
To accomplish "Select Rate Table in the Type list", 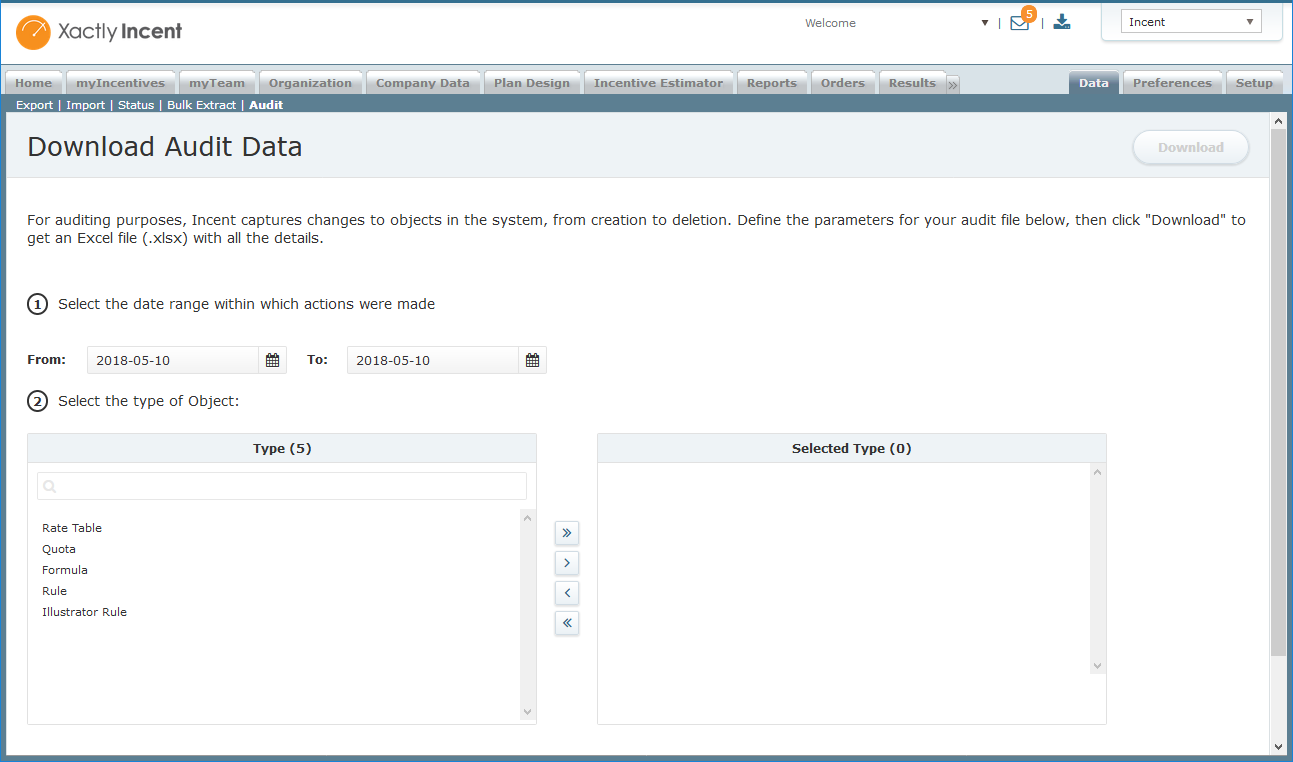I will click(72, 528).
